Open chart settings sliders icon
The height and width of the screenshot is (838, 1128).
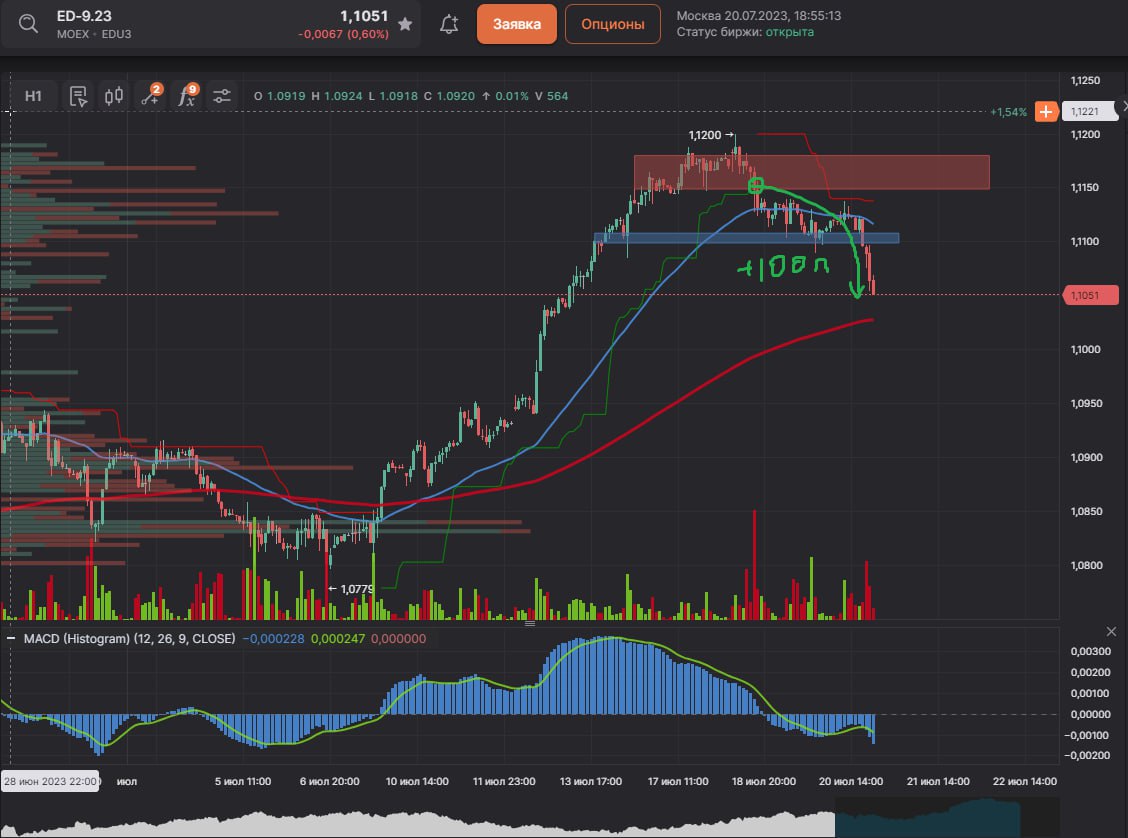pos(221,96)
